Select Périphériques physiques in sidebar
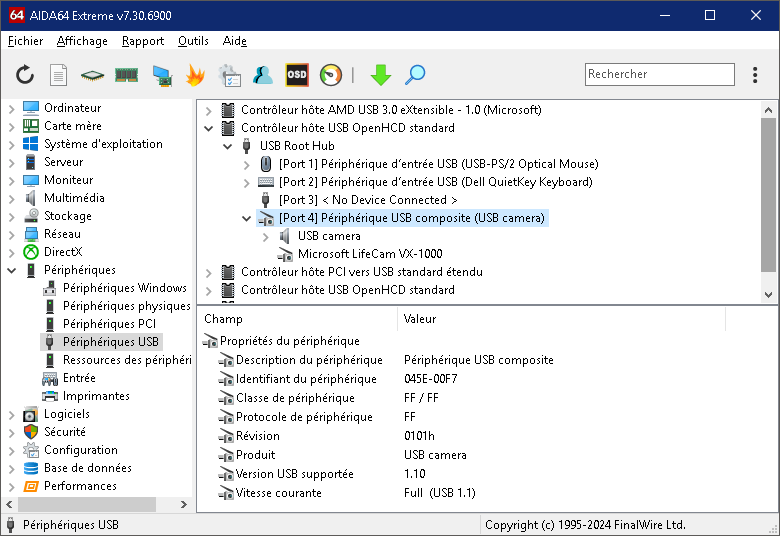The width and height of the screenshot is (780, 536). click(x=127, y=306)
